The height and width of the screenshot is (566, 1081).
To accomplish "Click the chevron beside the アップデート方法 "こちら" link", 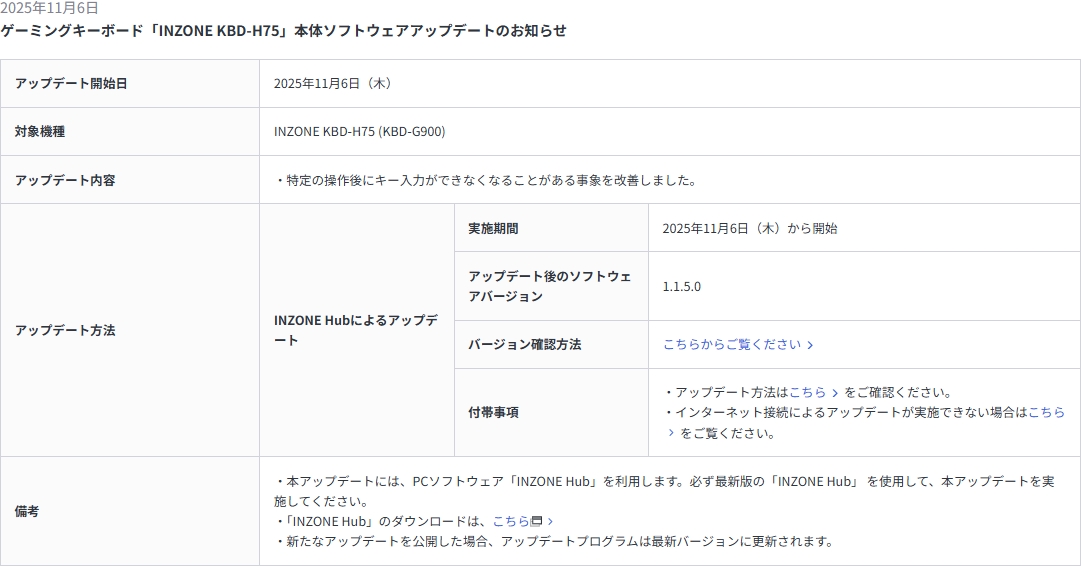I will tap(835, 393).
